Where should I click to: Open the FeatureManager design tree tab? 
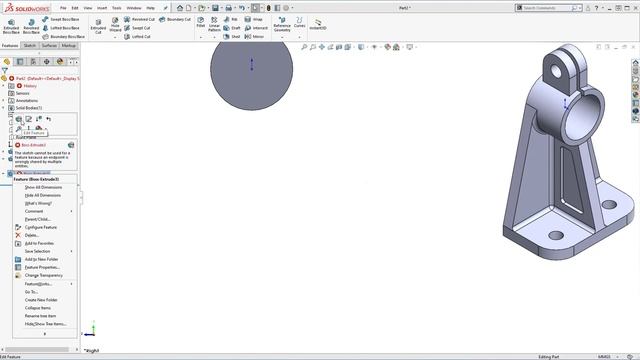click(x=7, y=62)
